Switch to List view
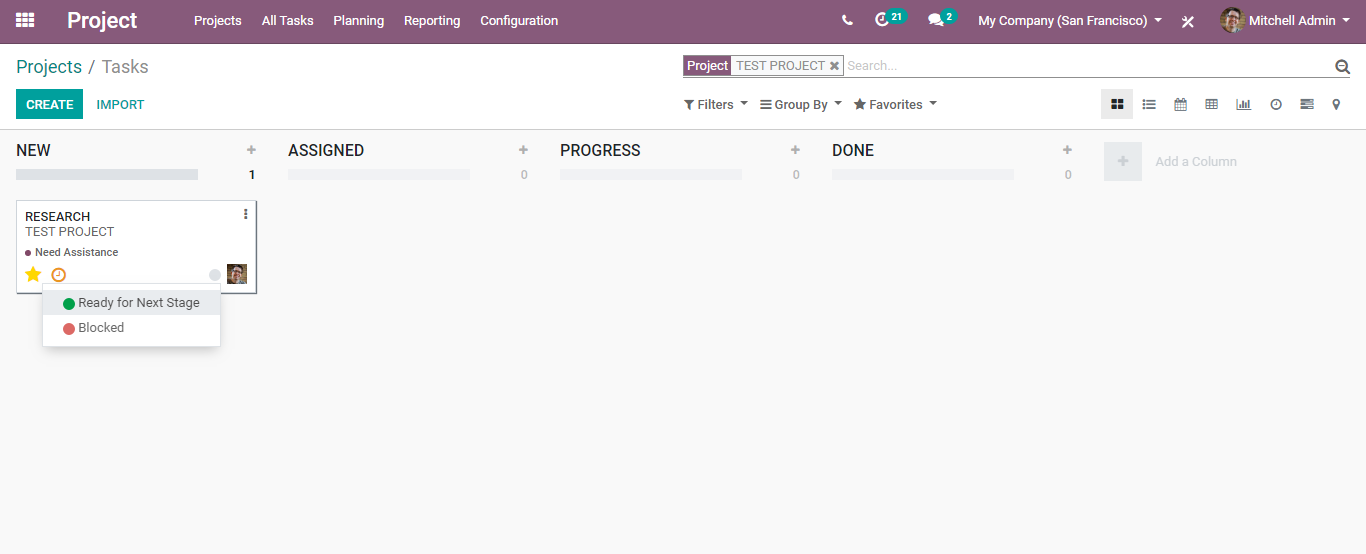 (1149, 104)
